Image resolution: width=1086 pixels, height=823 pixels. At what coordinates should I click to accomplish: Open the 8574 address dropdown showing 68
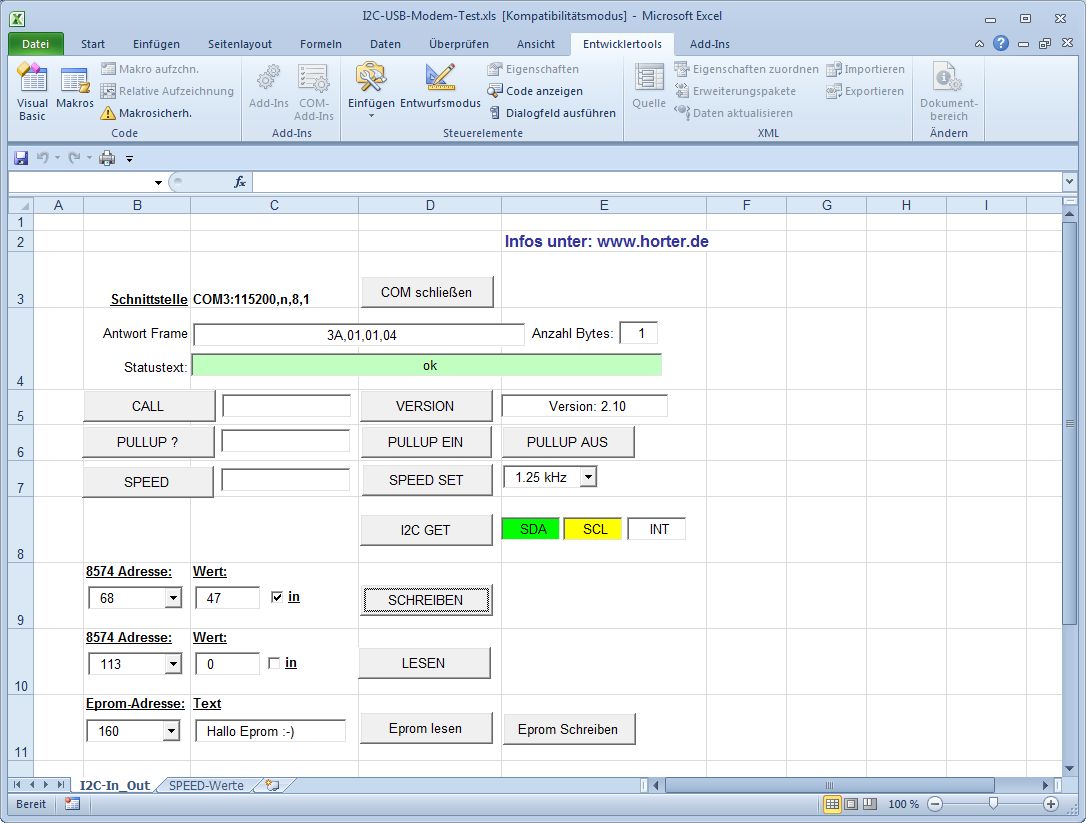click(x=173, y=598)
